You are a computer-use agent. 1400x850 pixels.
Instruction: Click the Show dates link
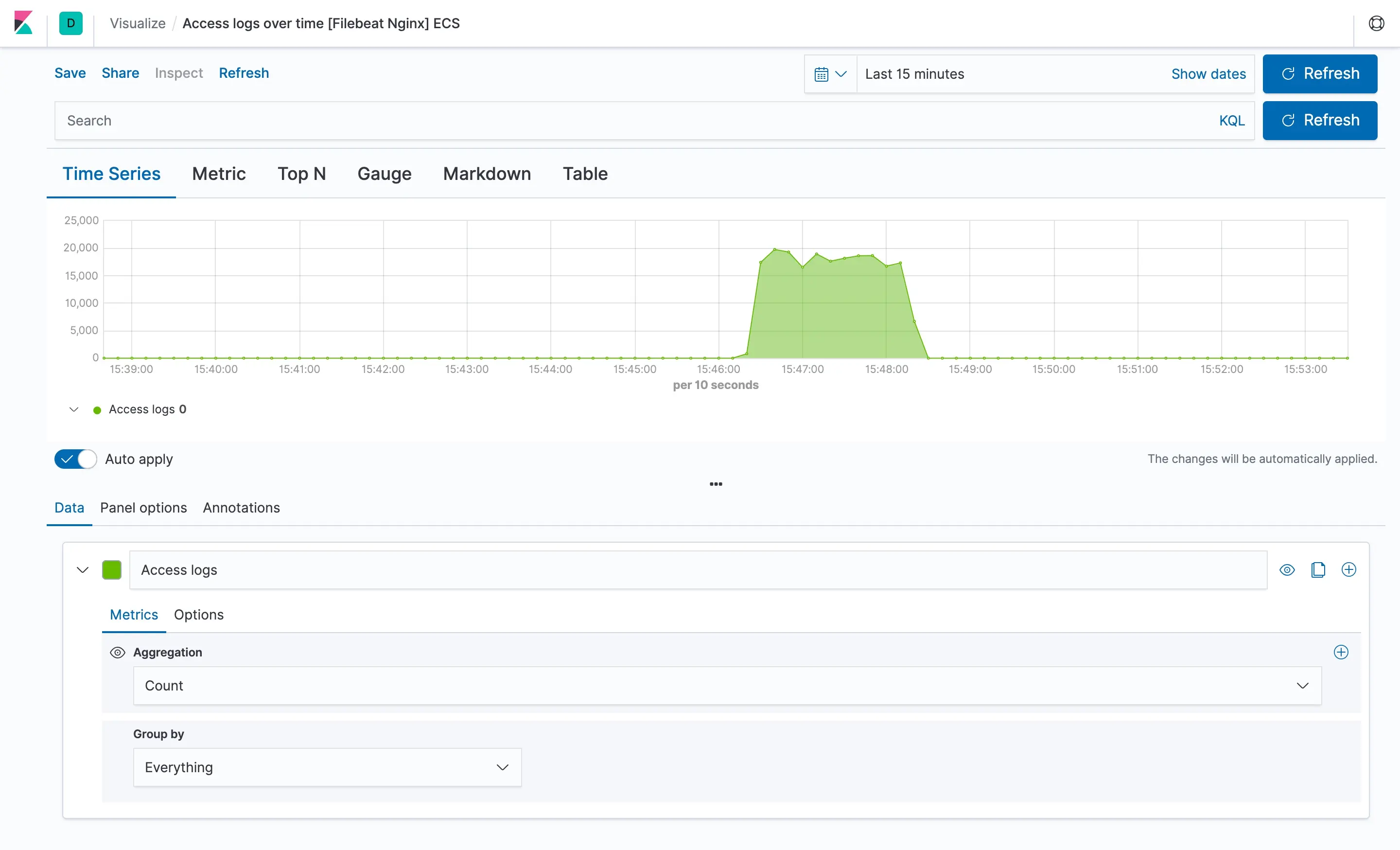(1208, 74)
